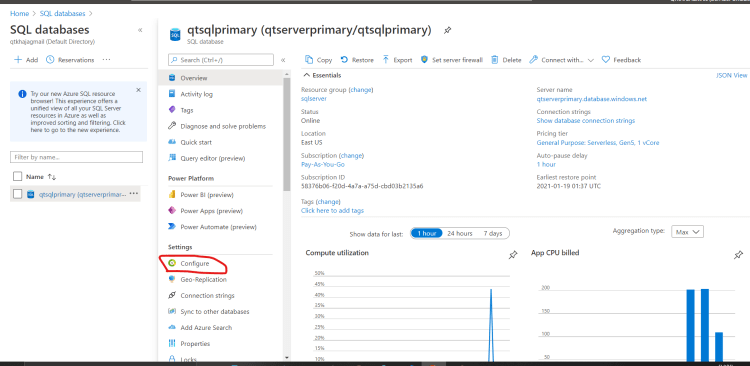750x366 pixels.
Task: Change the resource group link
Action: [x=361, y=89]
